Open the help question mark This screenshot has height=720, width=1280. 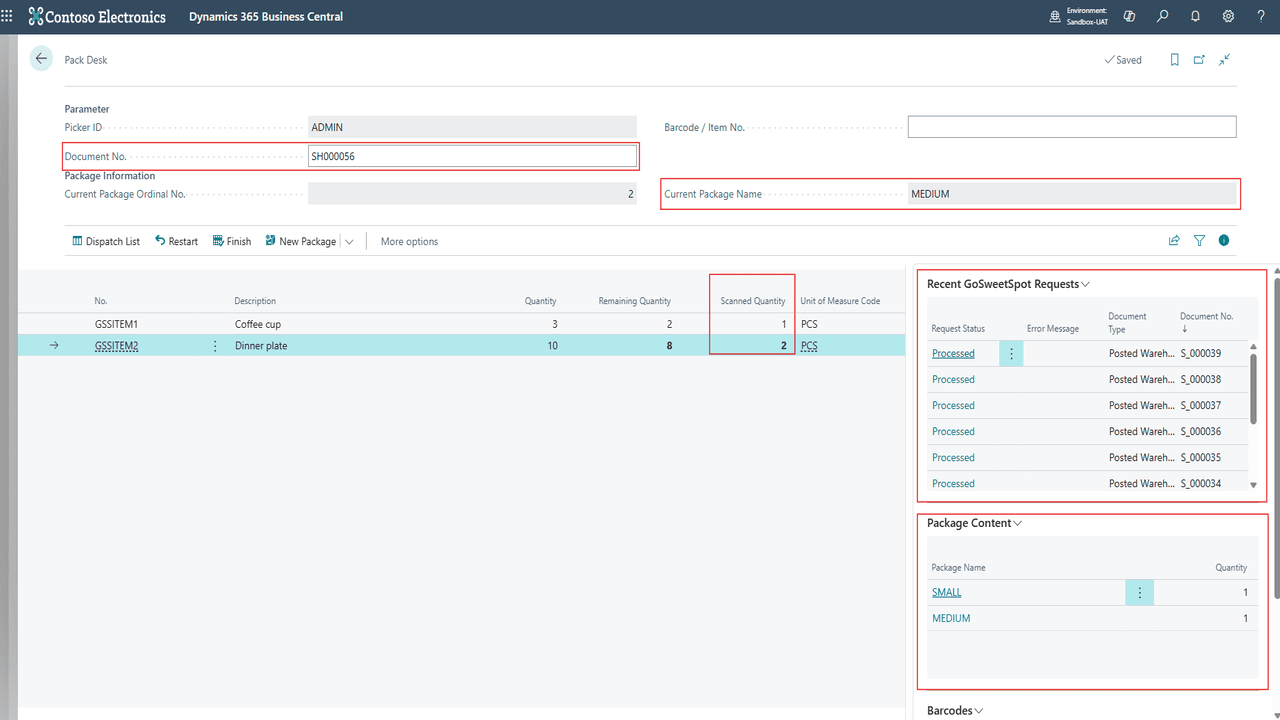[1261, 16]
